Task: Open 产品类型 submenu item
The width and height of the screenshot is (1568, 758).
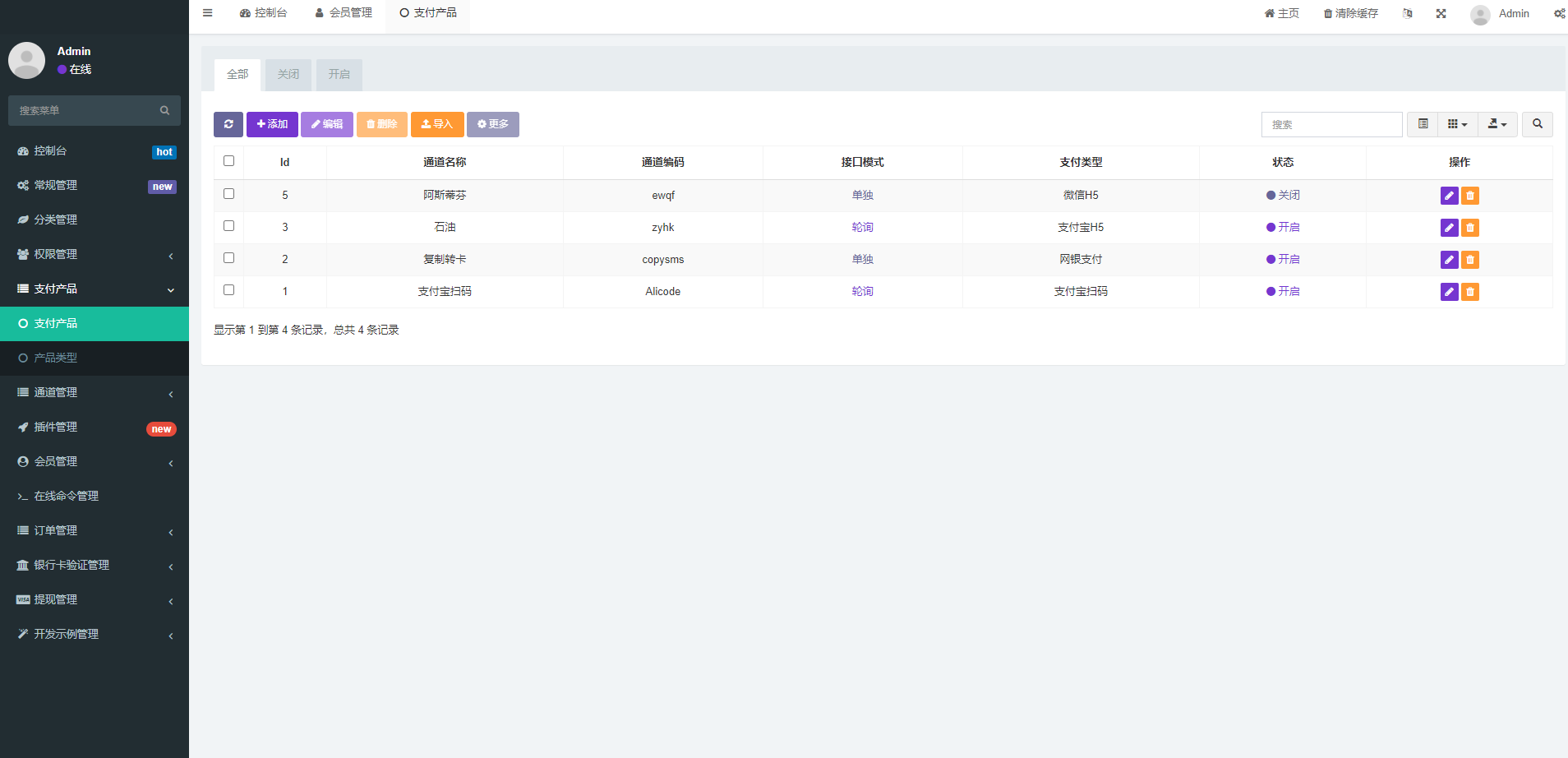Action: tap(95, 358)
